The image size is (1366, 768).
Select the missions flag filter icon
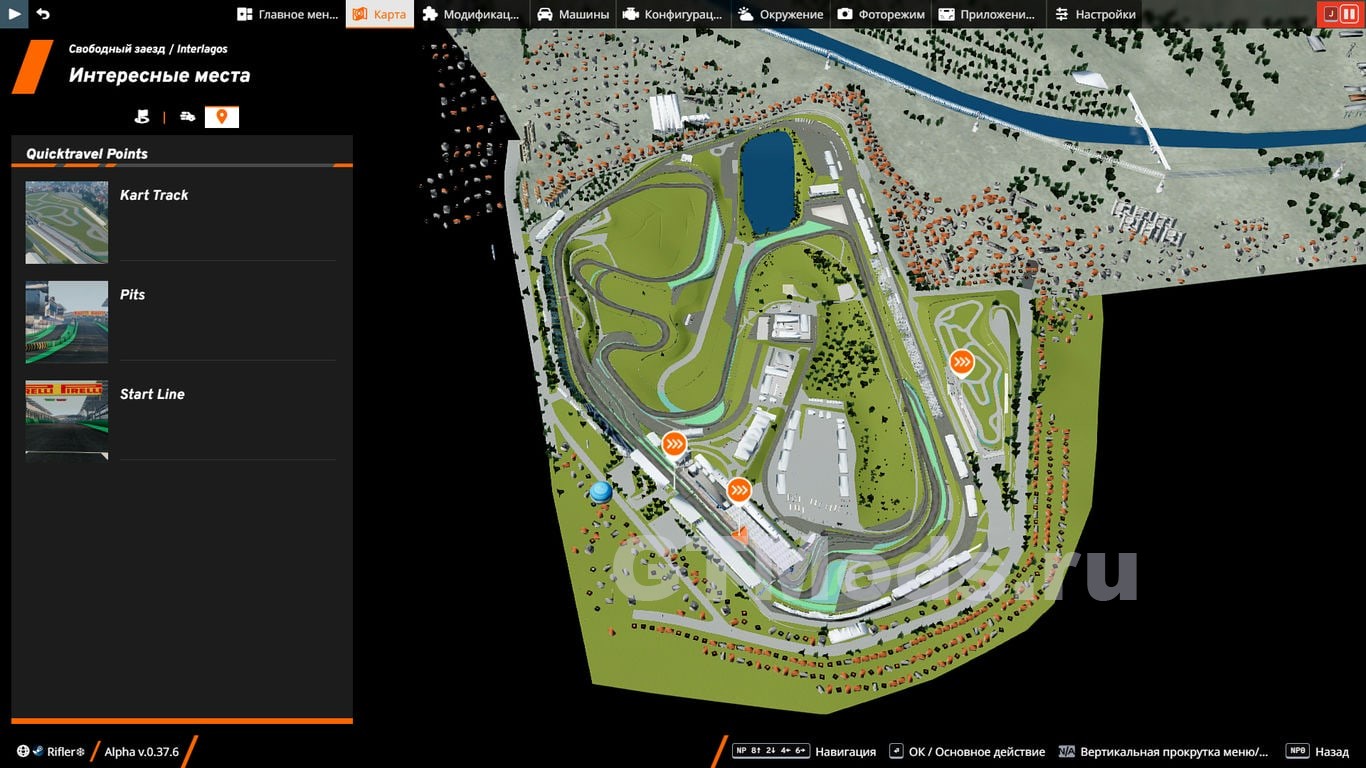(142, 117)
